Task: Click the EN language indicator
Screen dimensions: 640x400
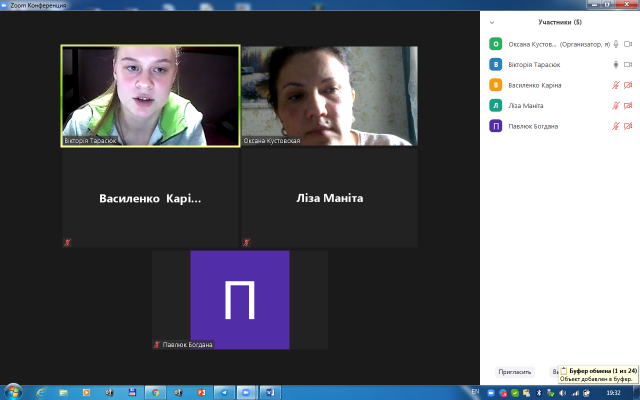Action: pos(475,392)
